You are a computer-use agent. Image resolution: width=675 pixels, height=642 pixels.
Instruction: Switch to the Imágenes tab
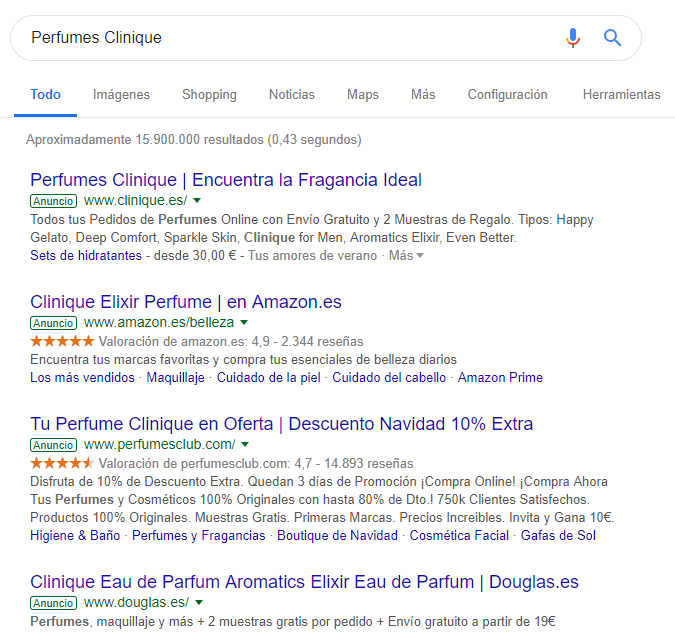121,94
